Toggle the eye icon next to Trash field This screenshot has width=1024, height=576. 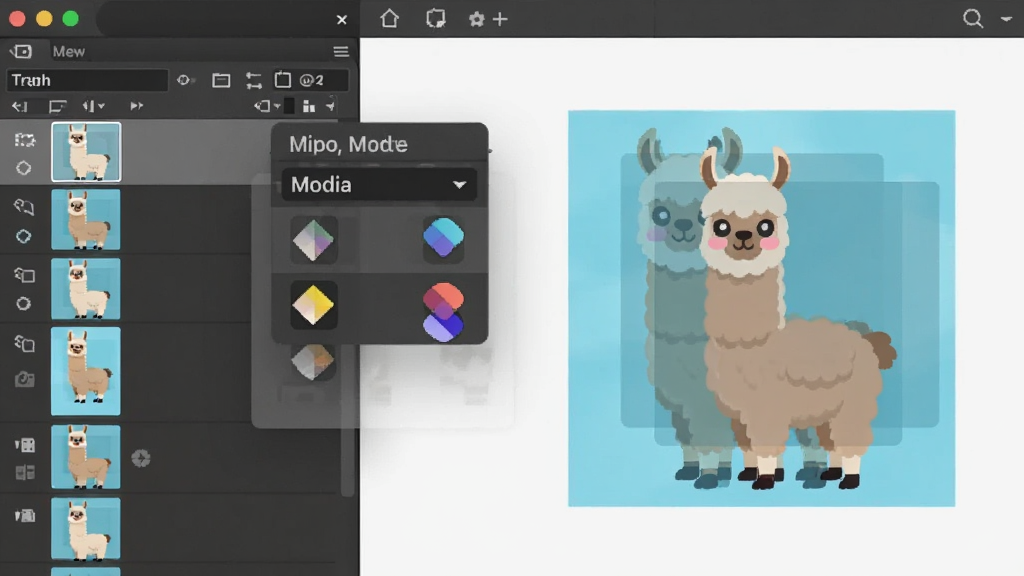[x=185, y=80]
